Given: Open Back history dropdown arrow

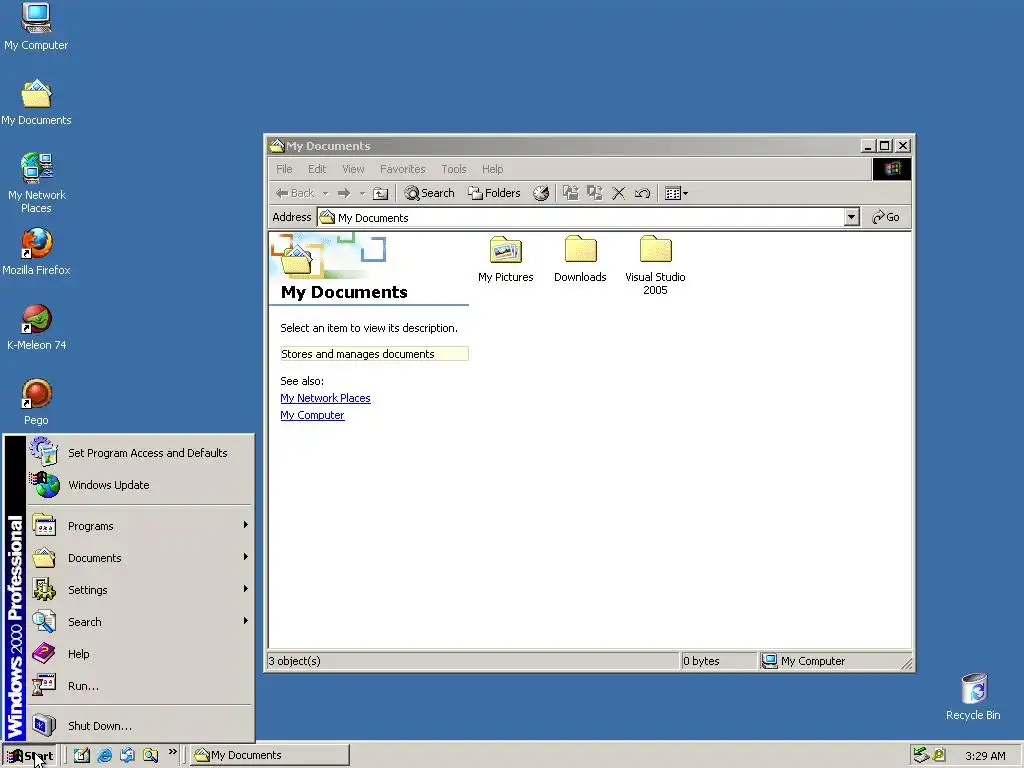Looking at the screenshot, I should [x=325, y=193].
